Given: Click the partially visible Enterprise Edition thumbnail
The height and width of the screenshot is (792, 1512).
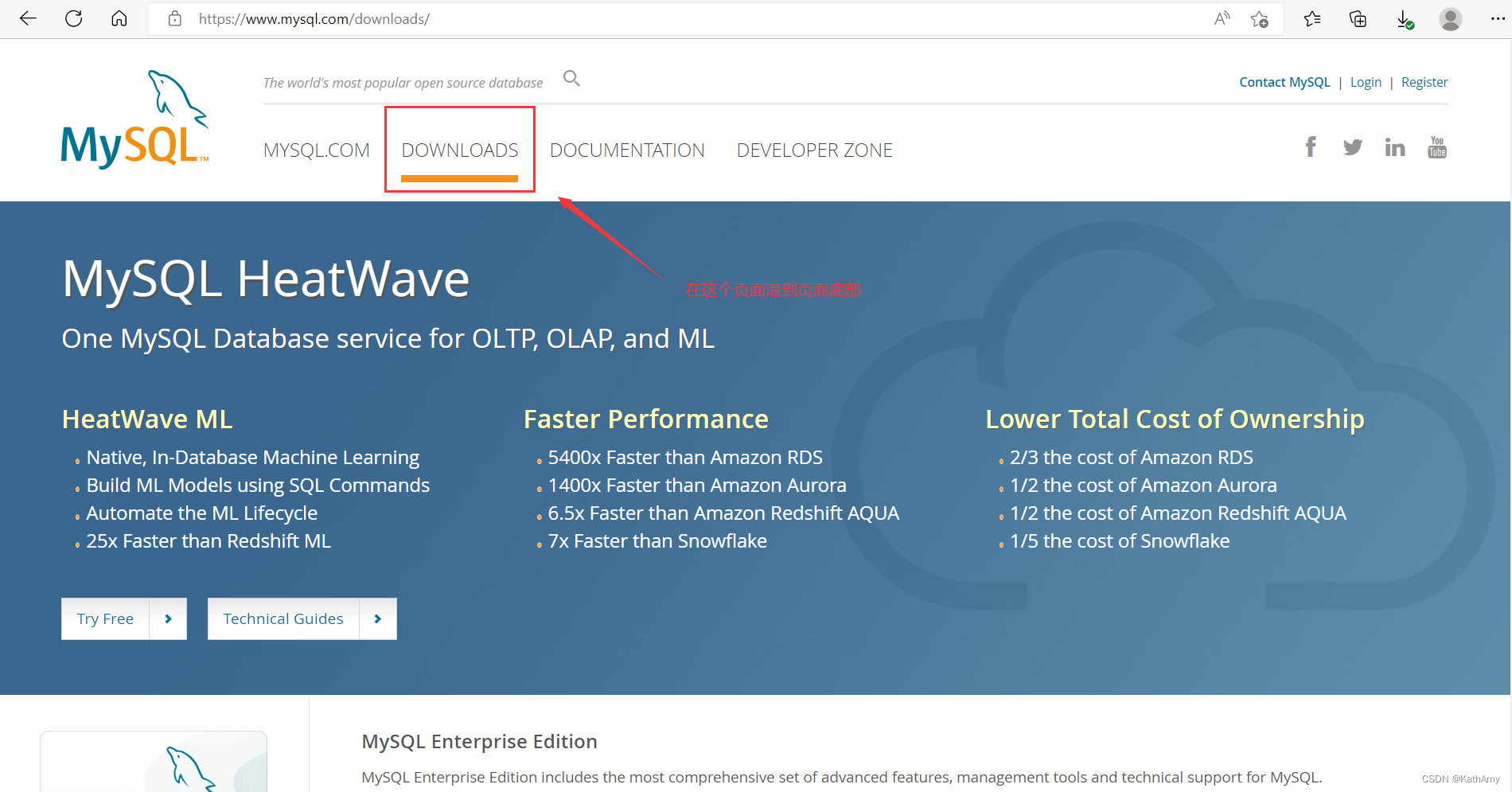Looking at the screenshot, I should point(154,762).
